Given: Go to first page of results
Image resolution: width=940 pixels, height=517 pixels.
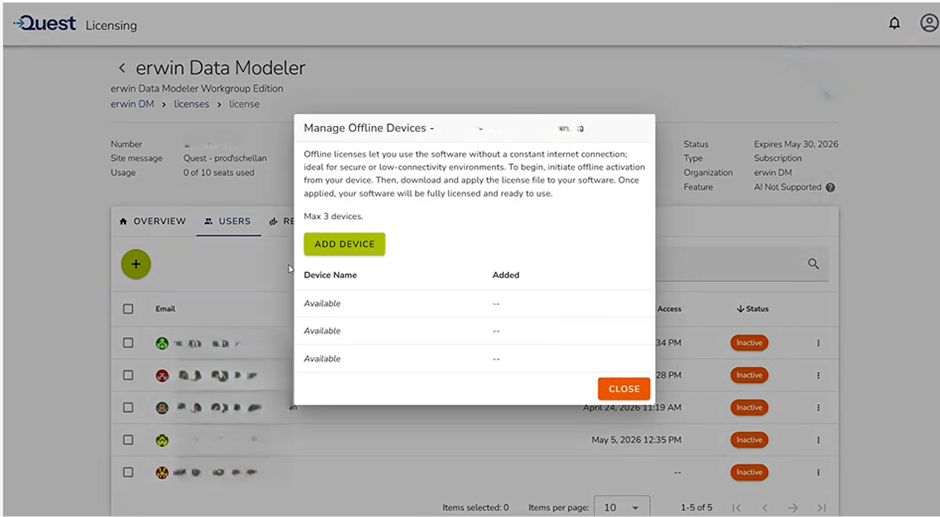Looking at the screenshot, I should pos(736,508).
